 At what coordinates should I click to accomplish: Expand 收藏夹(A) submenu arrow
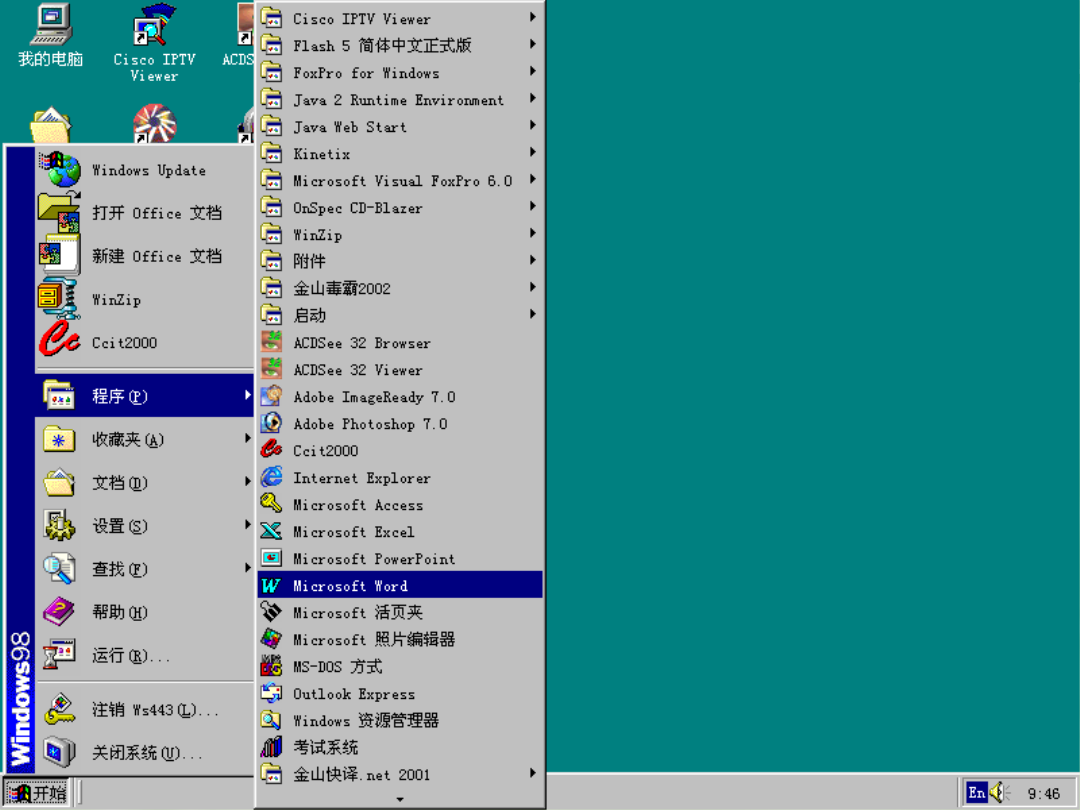[x=247, y=438]
